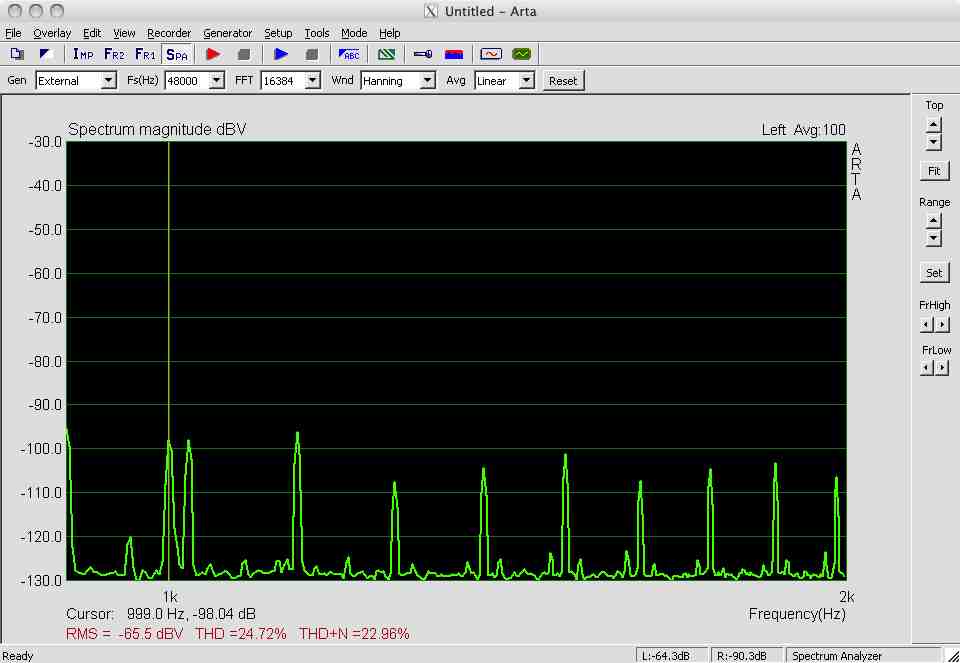Click the Spectrum magnitude dBV title

pyautogui.click(x=157, y=130)
